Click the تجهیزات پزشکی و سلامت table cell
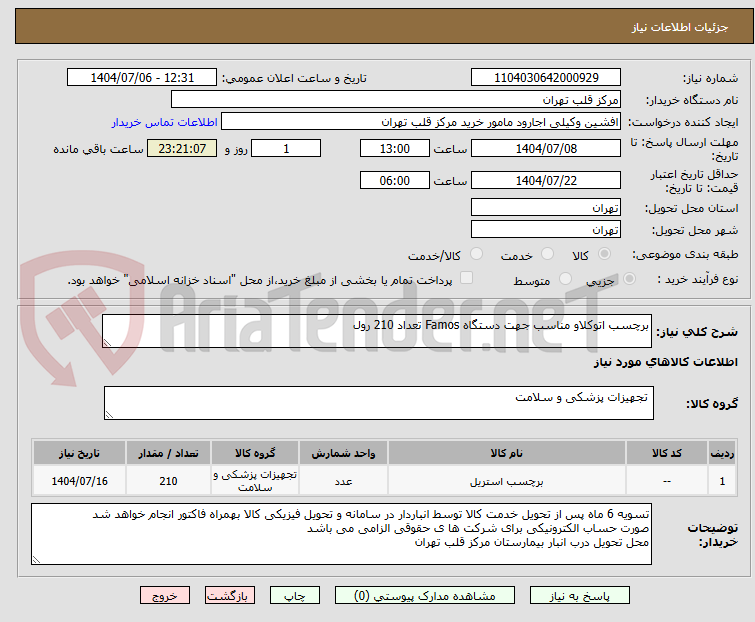The height and width of the screenshot is (622, 755). (255, 481)
